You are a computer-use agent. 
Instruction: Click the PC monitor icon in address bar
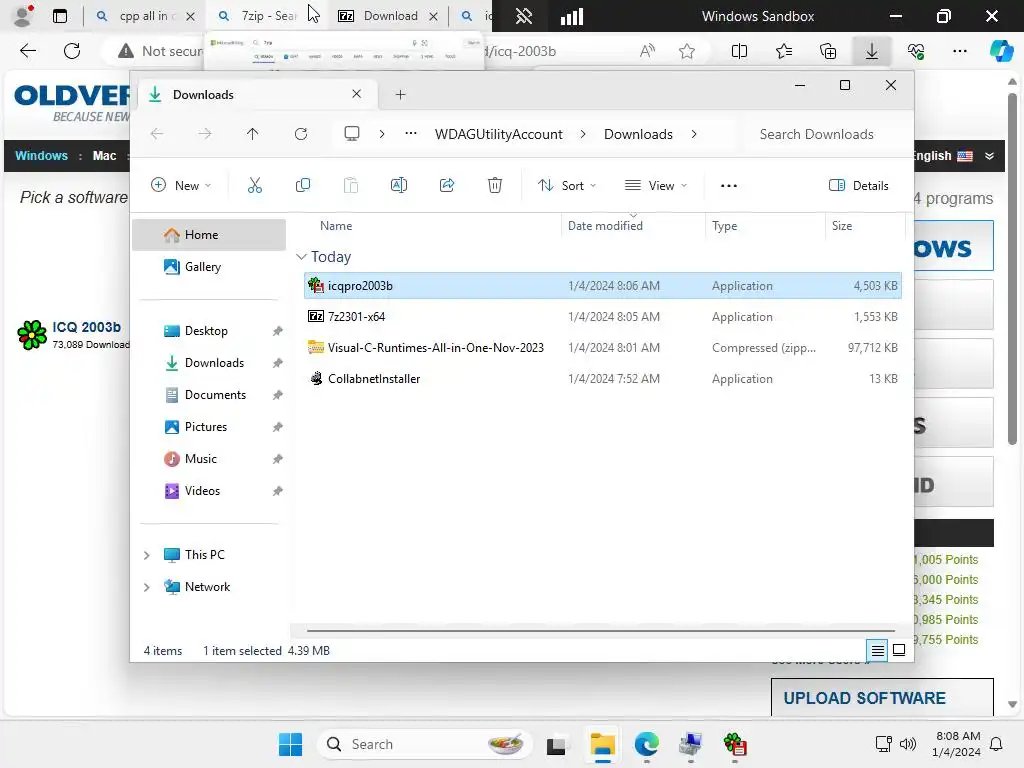352,134
